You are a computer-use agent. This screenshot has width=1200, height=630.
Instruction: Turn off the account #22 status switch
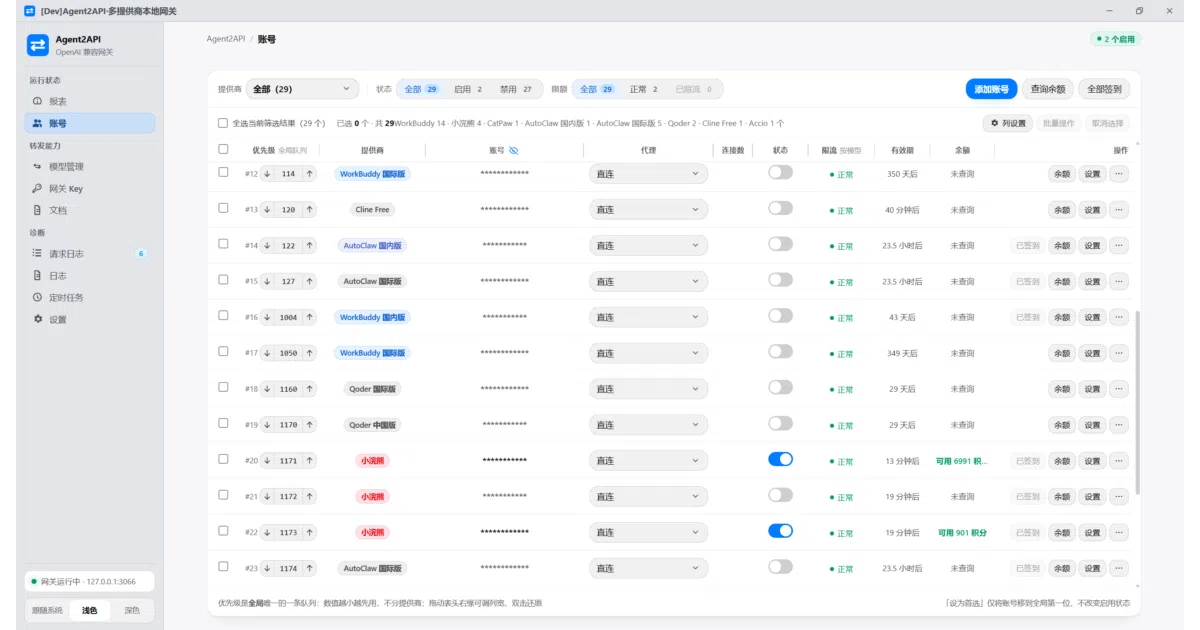pyautogui.click(x=780, y=532)
